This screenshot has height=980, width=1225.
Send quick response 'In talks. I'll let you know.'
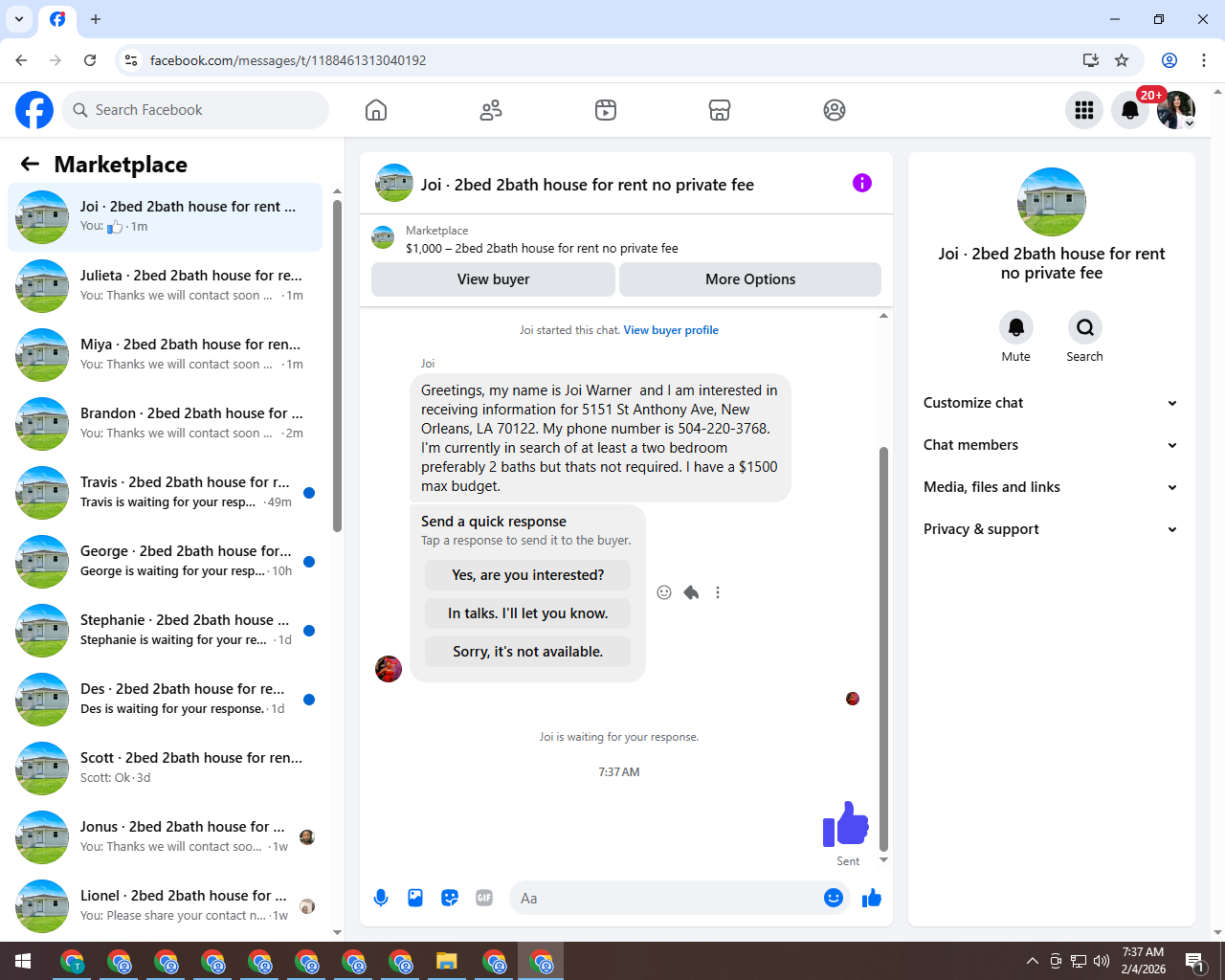click(528, 613)
